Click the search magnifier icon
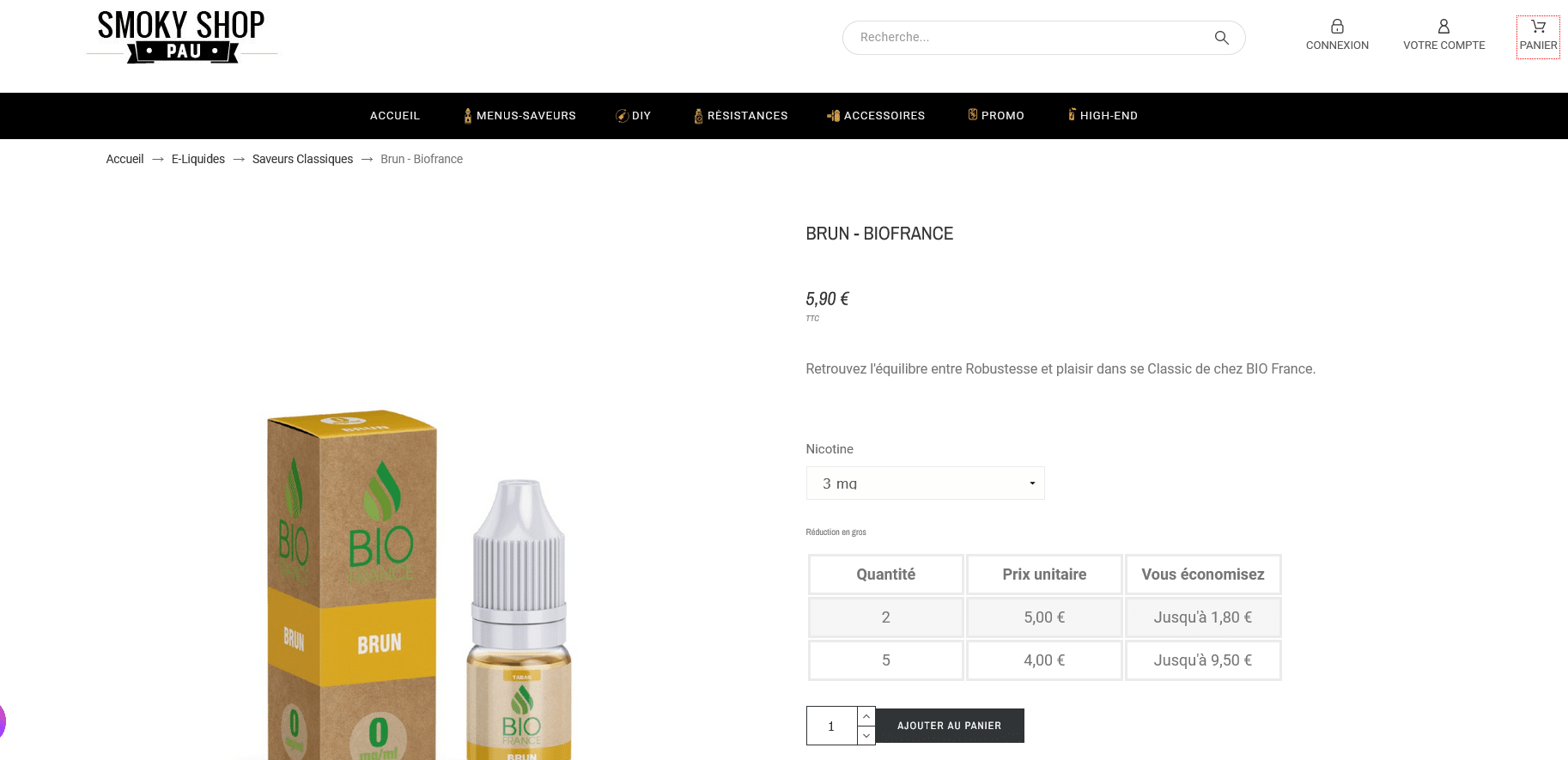The image size is (1568, 760). tap(1221, 38)
